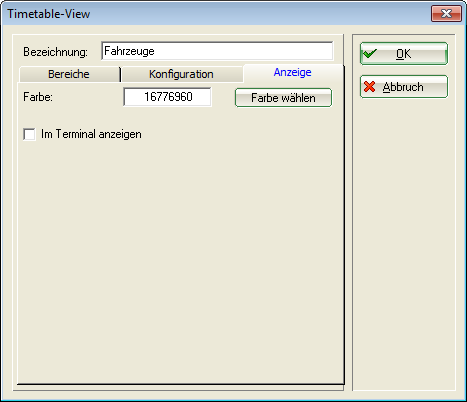Image resolution: width=467 pixels, height=402 pixels.
Task: Click the blank panel area below Abbruch
Action: coord(404,243)
